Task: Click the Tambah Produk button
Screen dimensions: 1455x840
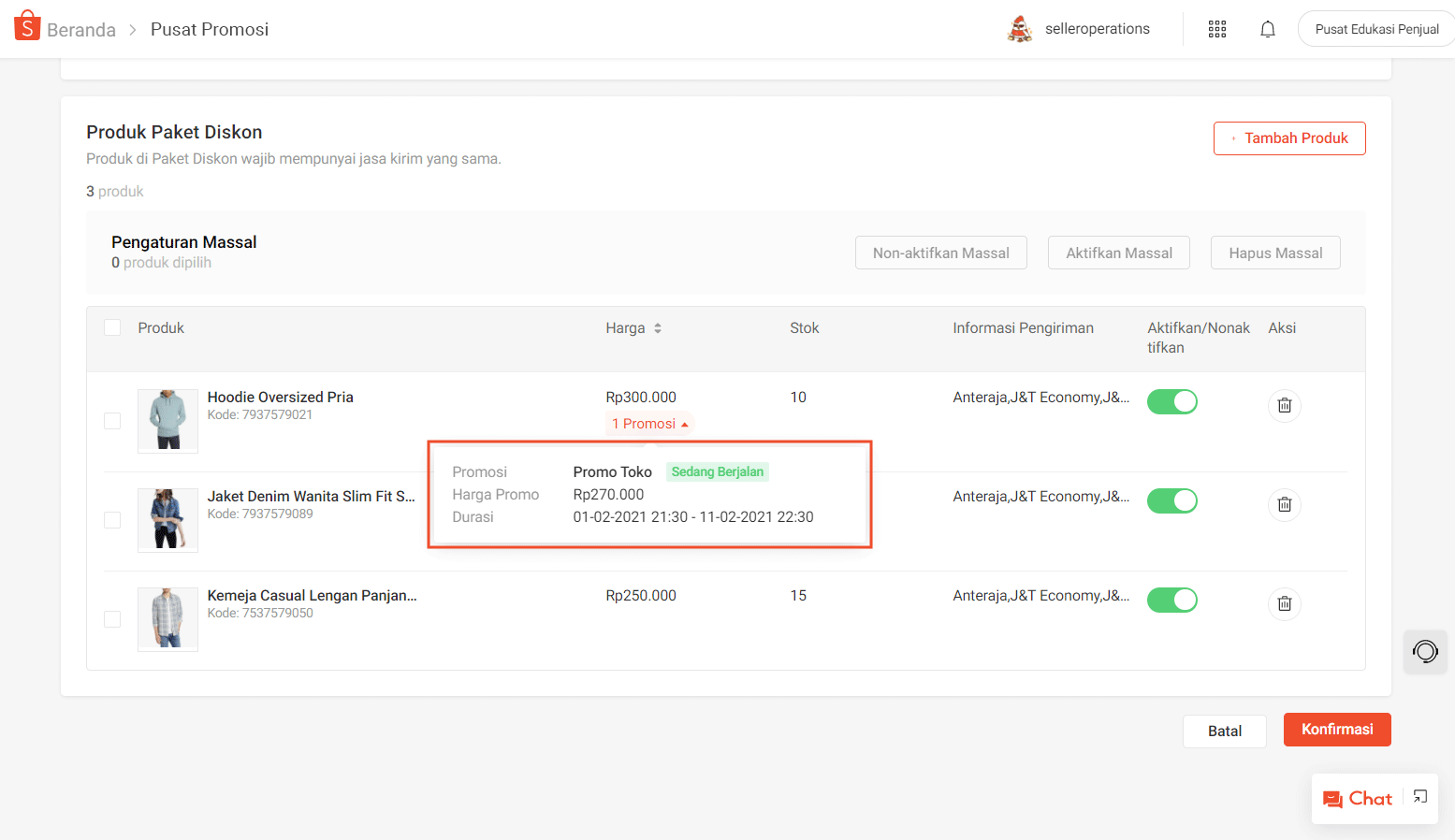Action: [x=1288, y=138]
